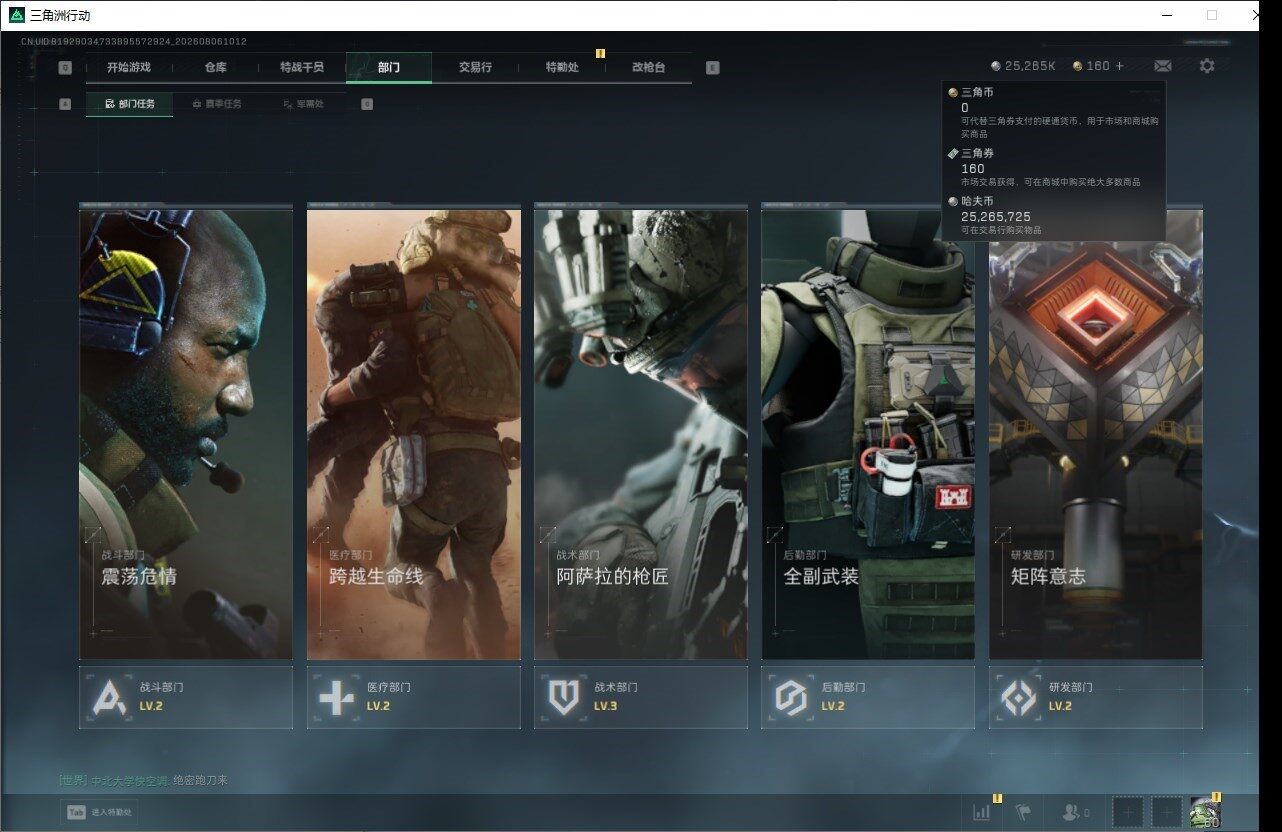The image size is (1282, 832).
Task: Click the 哈夫币 coin icon in the tooltip
Action: pos(953,201)
